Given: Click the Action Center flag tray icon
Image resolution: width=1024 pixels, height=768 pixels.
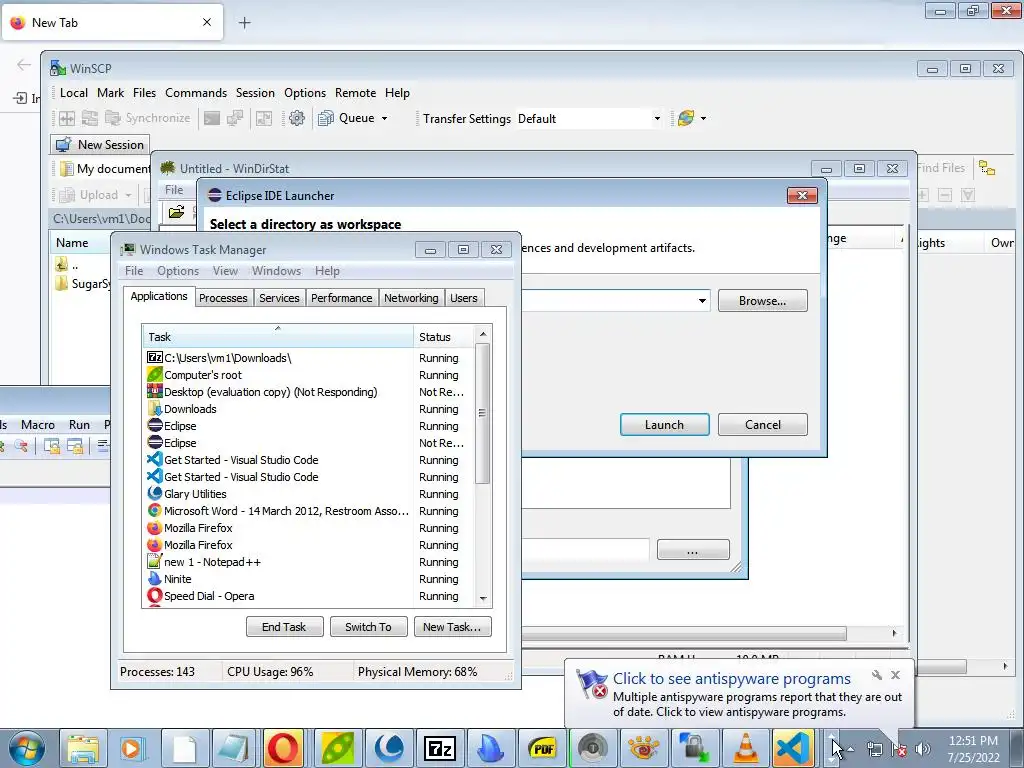Looking at the screenshot, I should [899, 749].
